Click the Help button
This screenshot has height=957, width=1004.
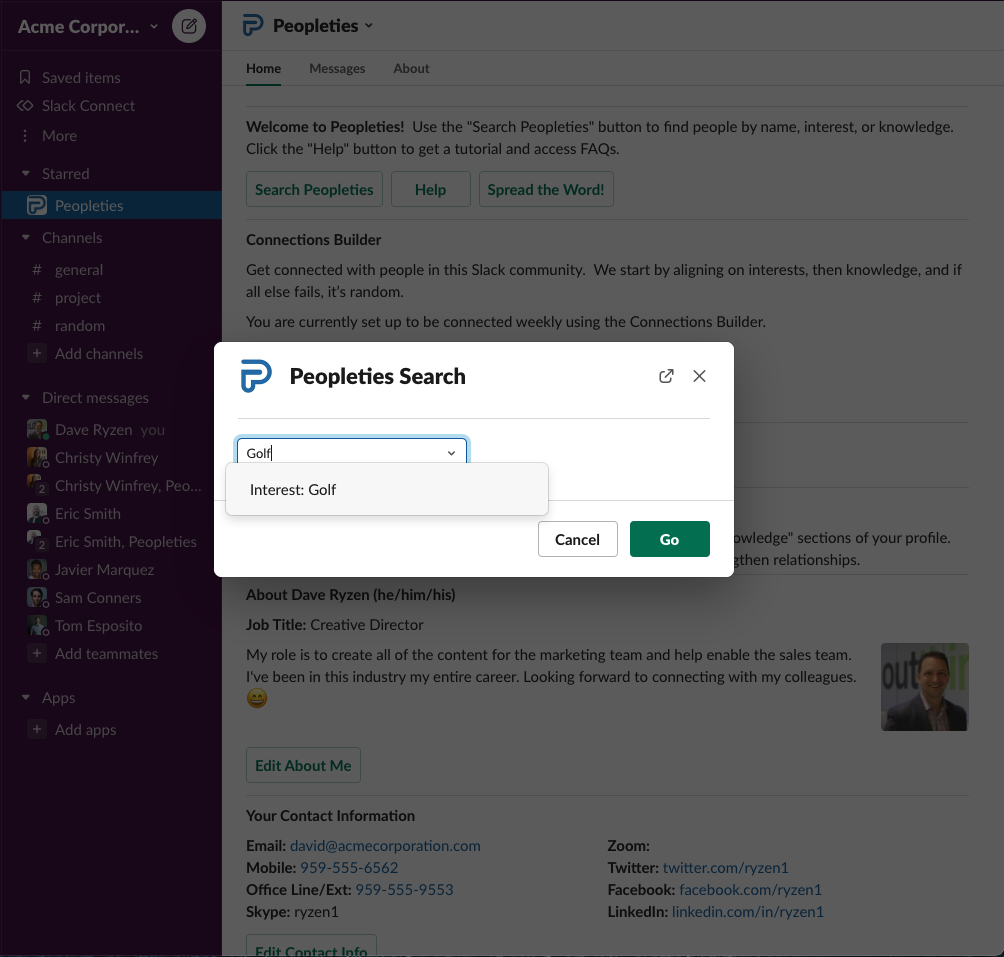(431, 189)
